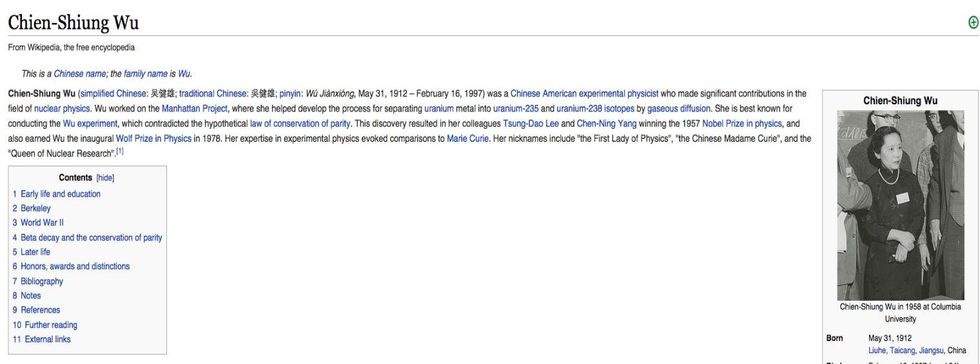Select 'May 31, 1912' in the infobox

coord(891,338)
